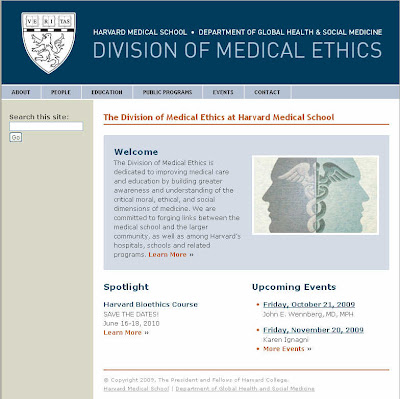
Task: Click the Division of Medical Ethics page heading
Action: click(219, 117)
